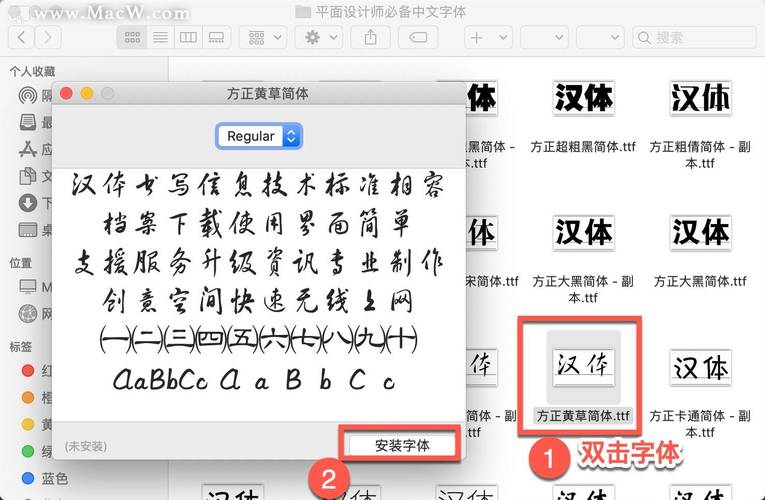Click the 搜索 search field
The width and height of the screenshot is (765, 500).
click(694, 38)
